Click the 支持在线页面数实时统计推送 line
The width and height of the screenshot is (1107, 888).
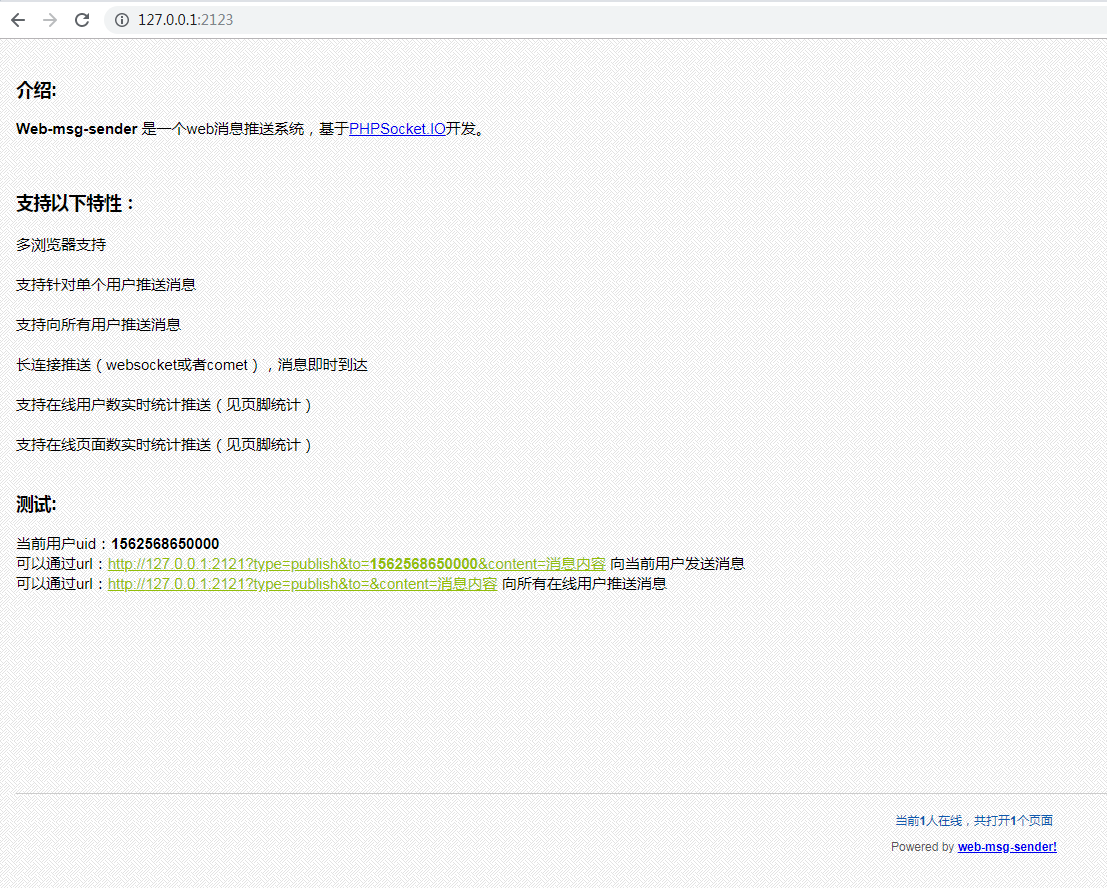pos(164,445)
